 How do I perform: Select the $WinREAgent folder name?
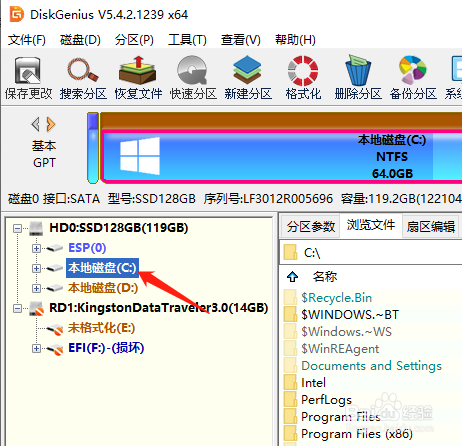pyautogui.click(x=340, y=348)
